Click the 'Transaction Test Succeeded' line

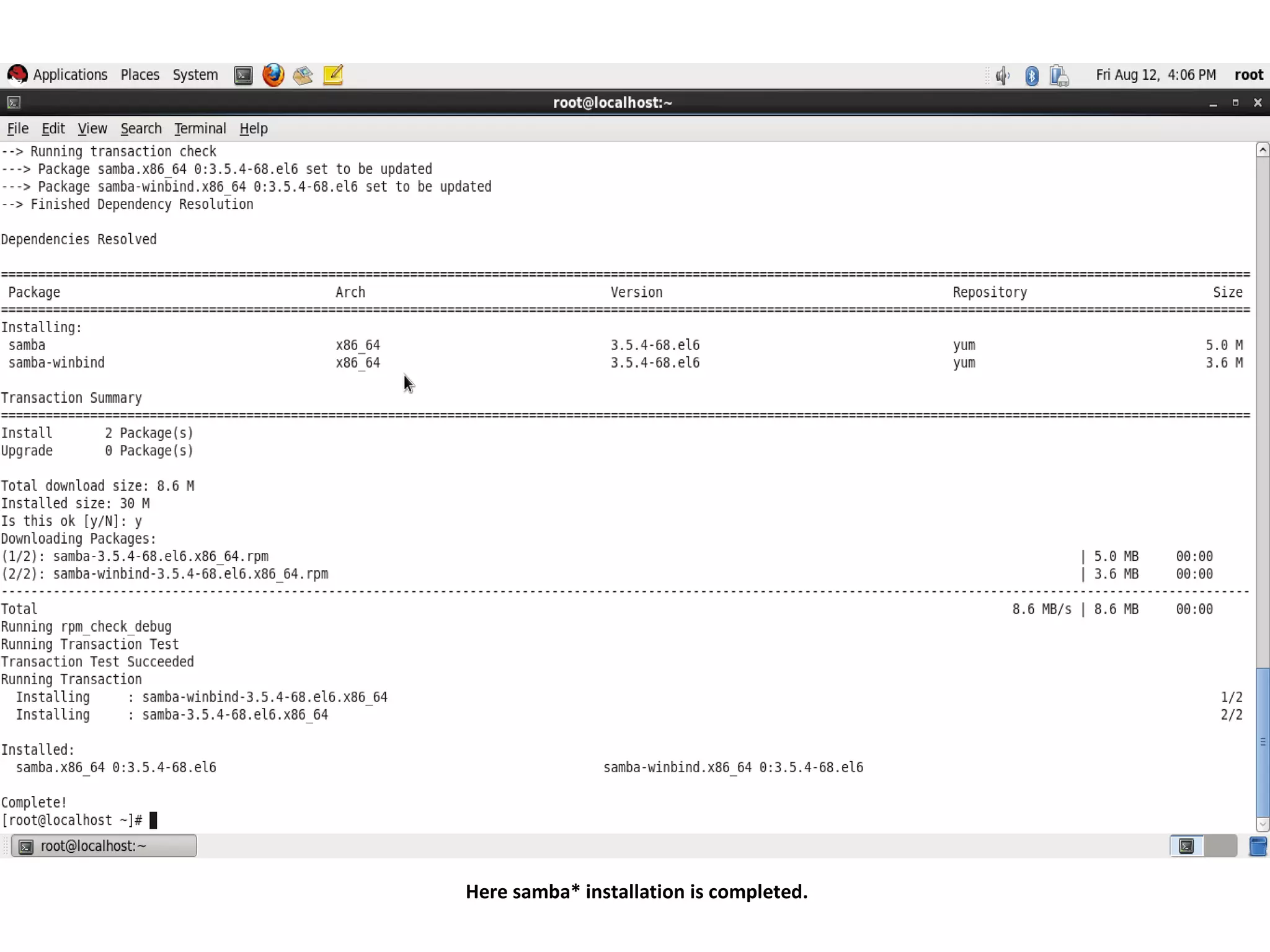click(97, 662)
